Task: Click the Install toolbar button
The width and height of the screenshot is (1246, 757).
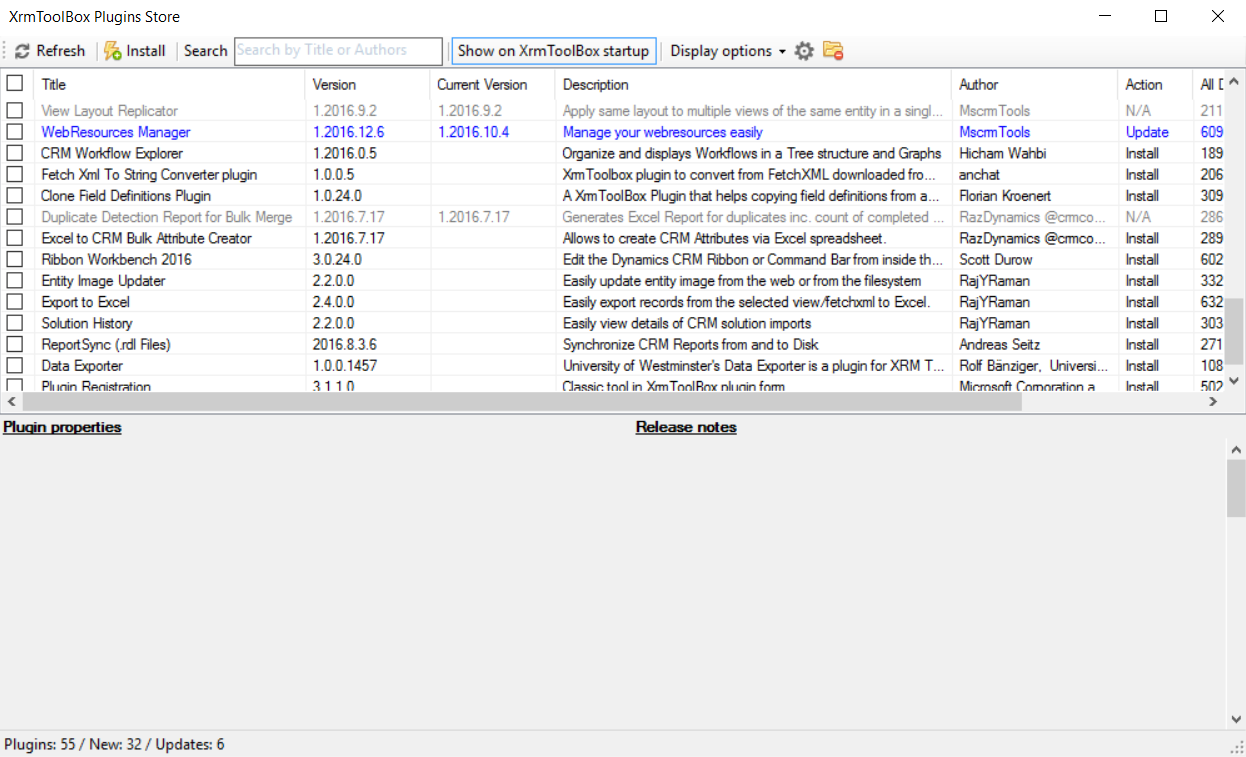Action: click(135, 51)
